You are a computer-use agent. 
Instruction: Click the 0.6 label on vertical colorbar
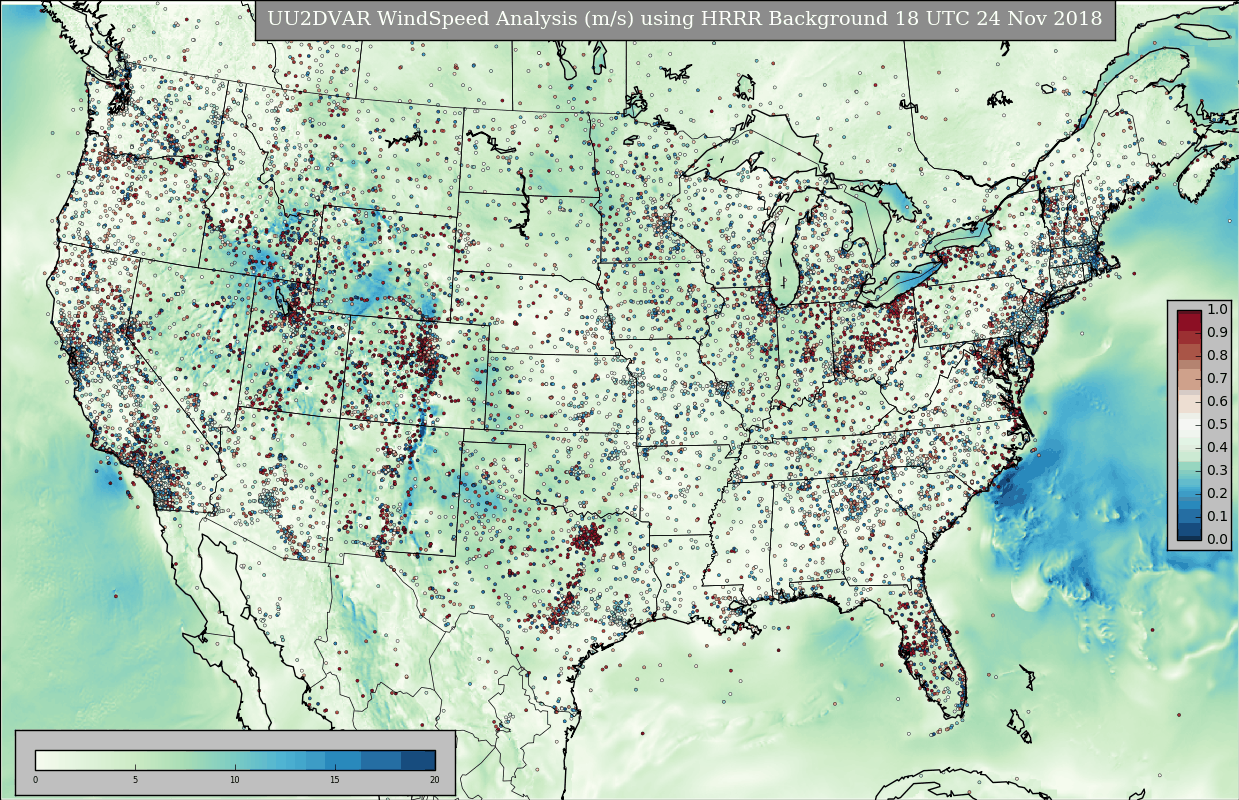click(1217, 401)
